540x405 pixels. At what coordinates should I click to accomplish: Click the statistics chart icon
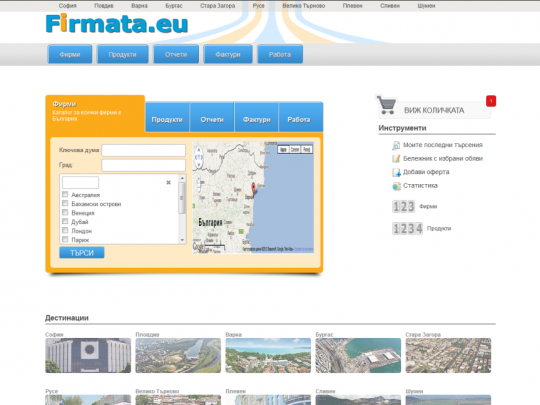396,186
